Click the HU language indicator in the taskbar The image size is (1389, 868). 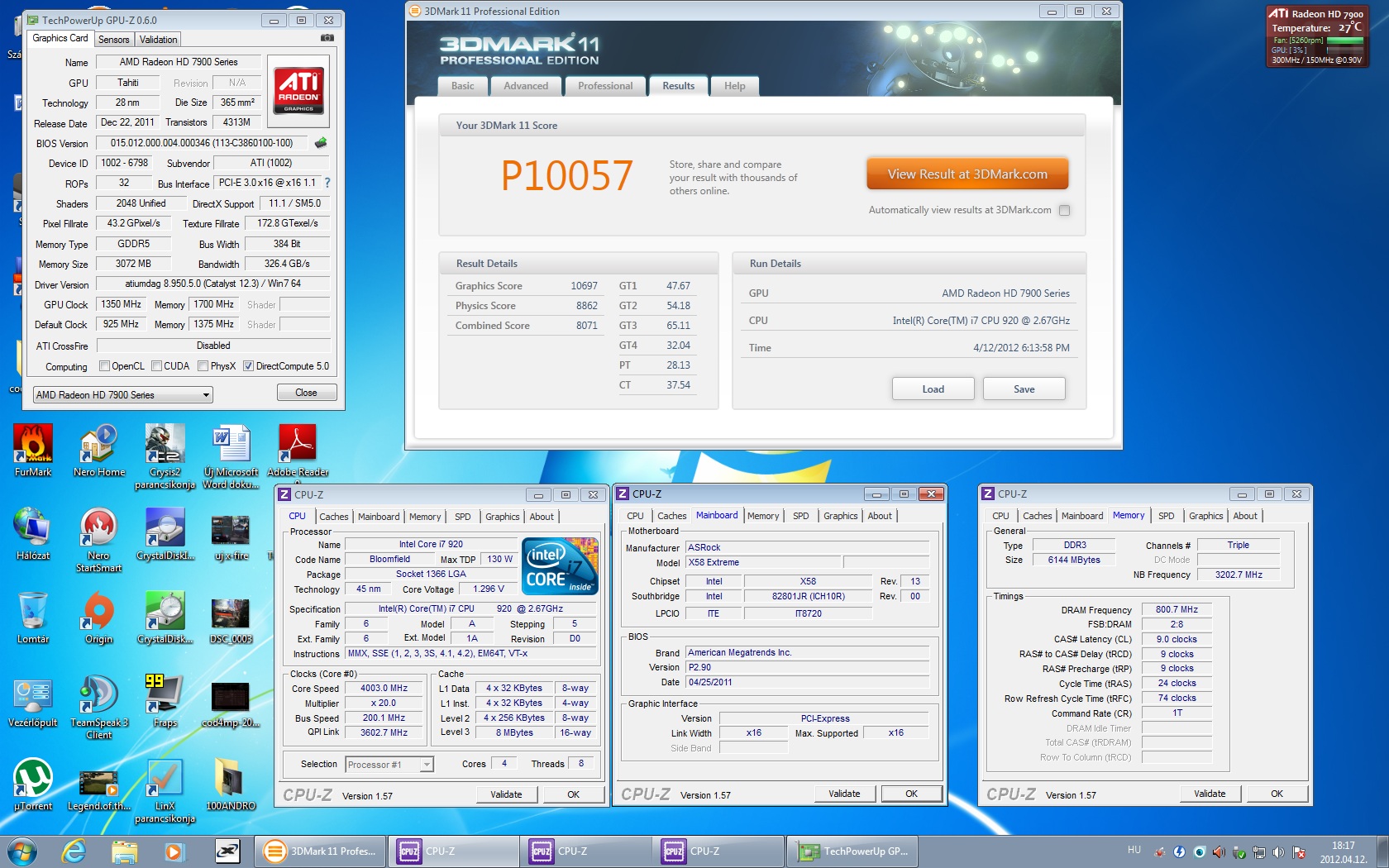pos(1134,850)
